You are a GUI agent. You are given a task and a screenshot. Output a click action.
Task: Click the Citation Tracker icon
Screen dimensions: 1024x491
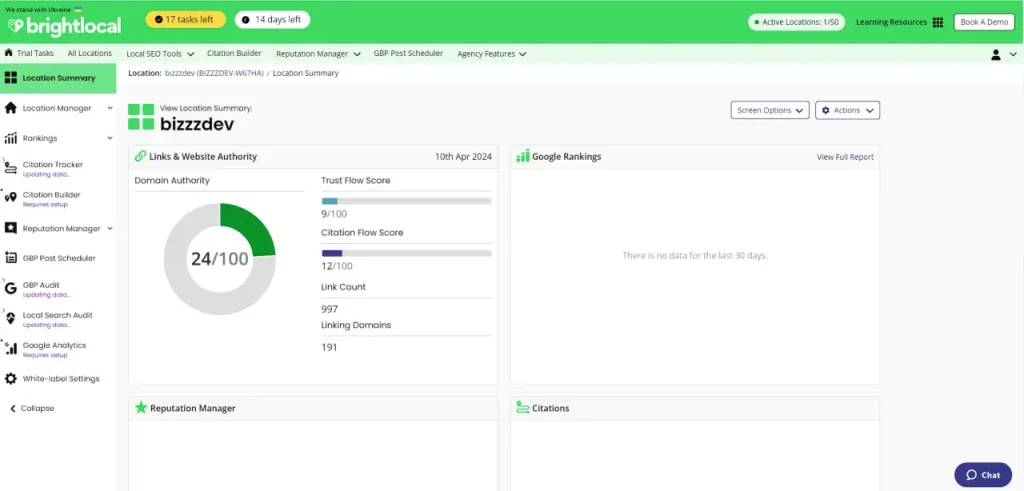(10, 168)
